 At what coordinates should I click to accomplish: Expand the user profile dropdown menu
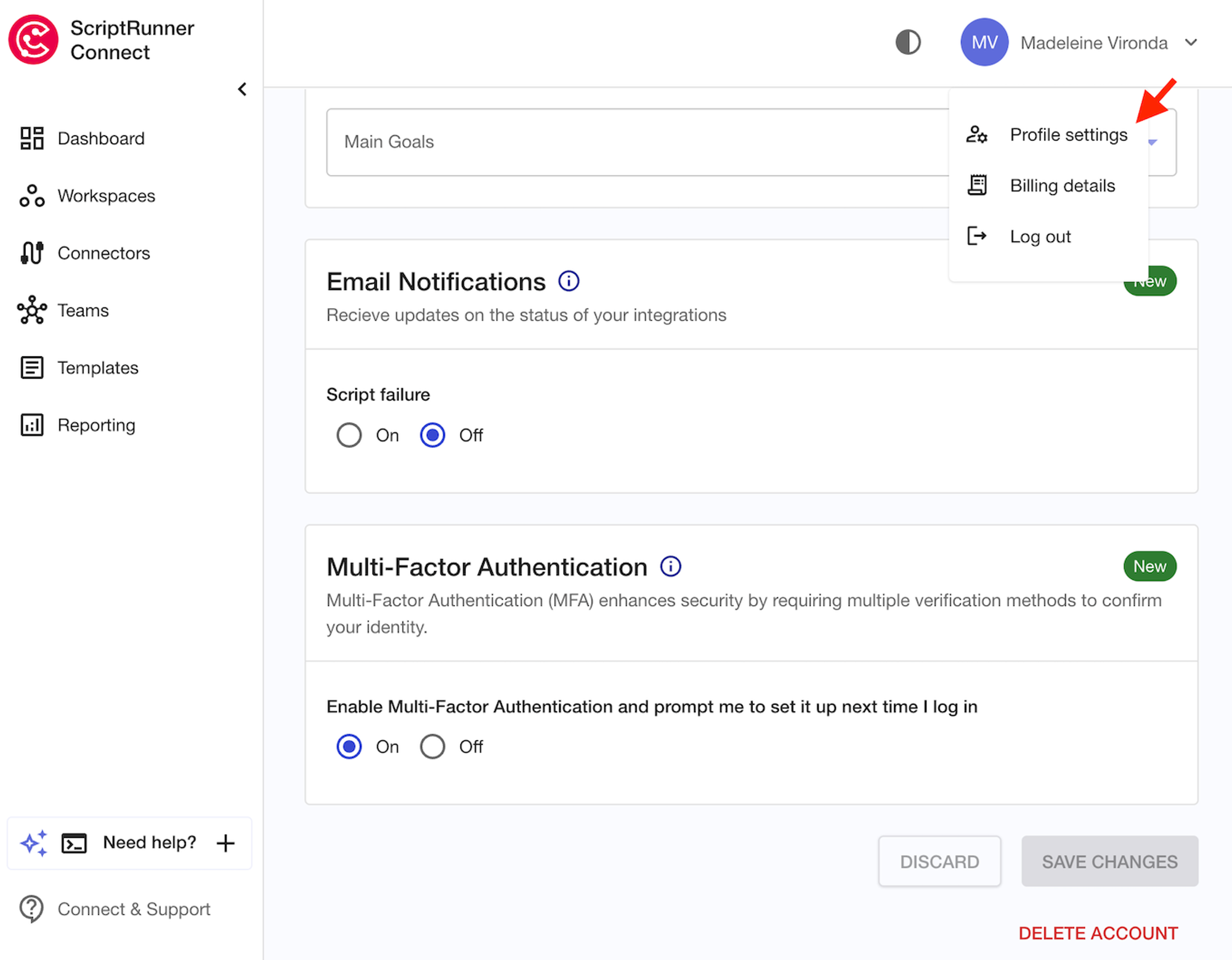click(x=1193, y=41)
